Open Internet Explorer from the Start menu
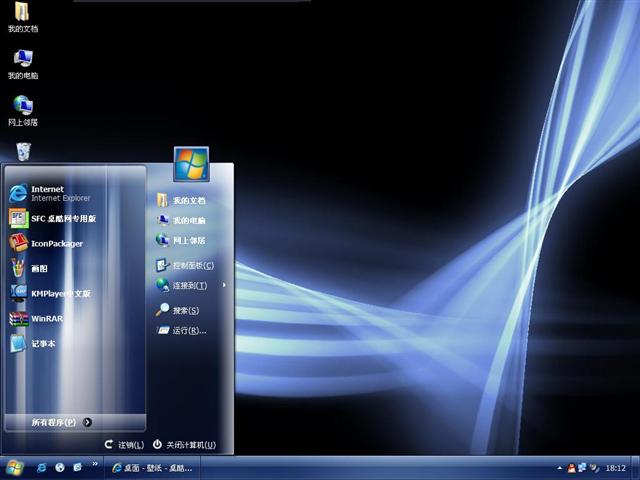 (x=76, y=193)
